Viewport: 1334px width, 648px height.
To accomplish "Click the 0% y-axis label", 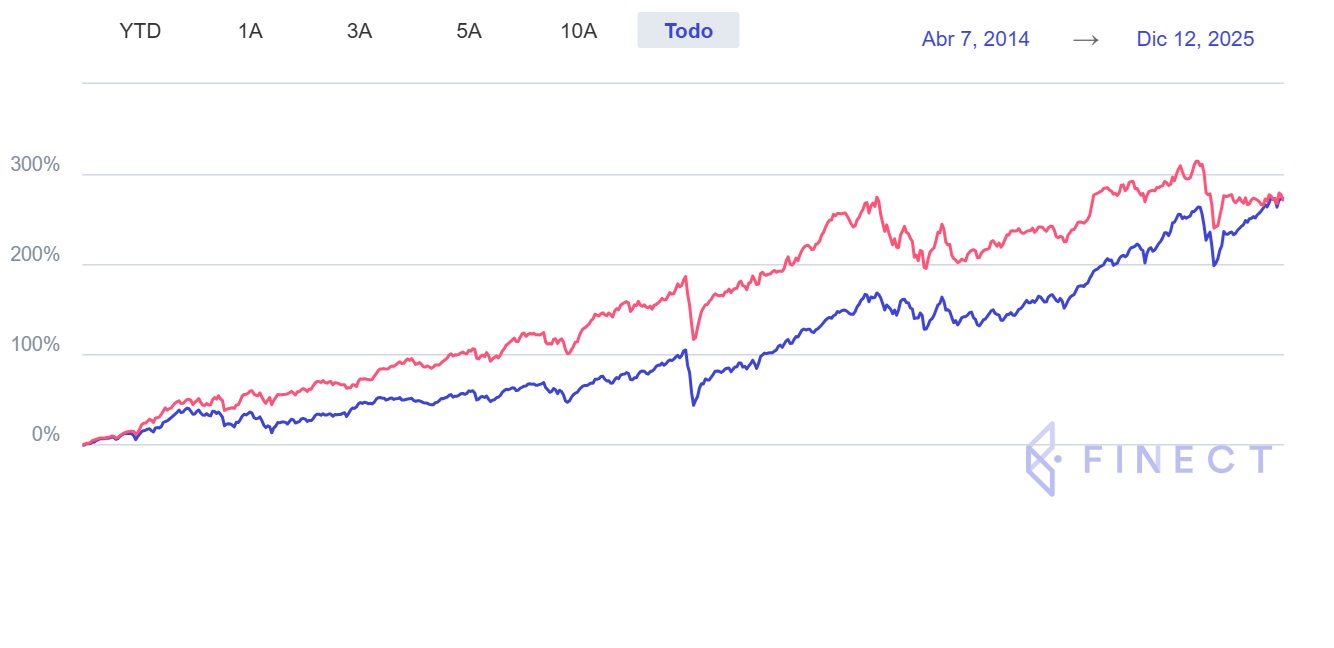I will pyautogui.click(x=46, y=435).
